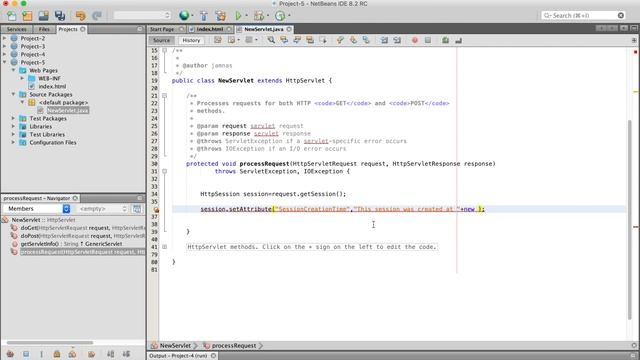
Task: Click the Shift Line Left icon
Action: tap(384, 40)
